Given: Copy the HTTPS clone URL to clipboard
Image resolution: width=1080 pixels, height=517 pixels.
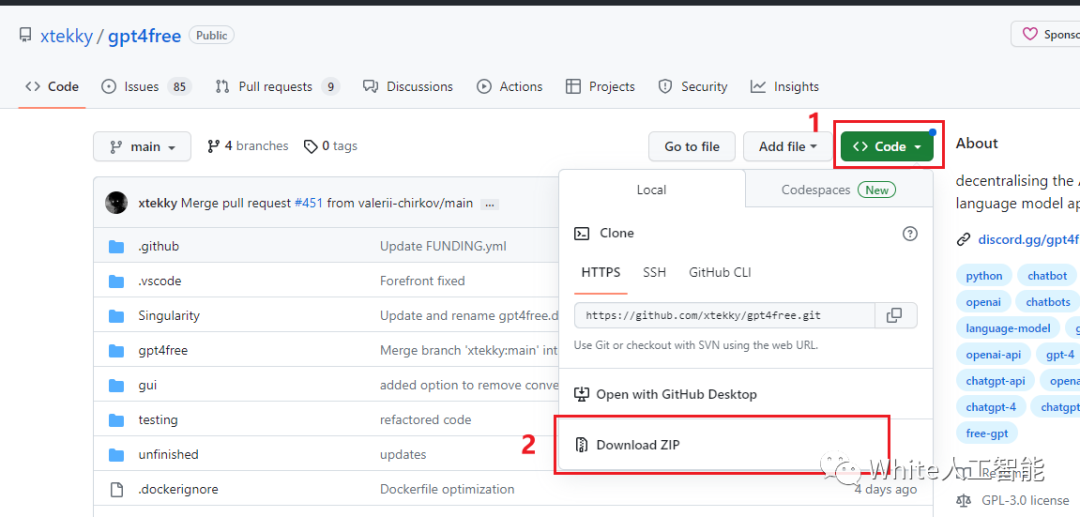Looking at the screenshot, I should [x=895, y=315].
